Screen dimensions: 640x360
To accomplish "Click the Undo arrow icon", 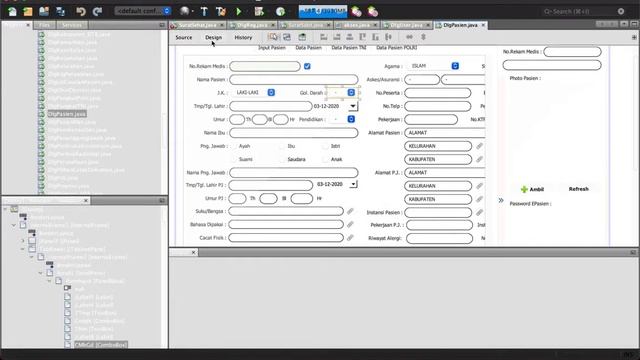I will 81,11.
